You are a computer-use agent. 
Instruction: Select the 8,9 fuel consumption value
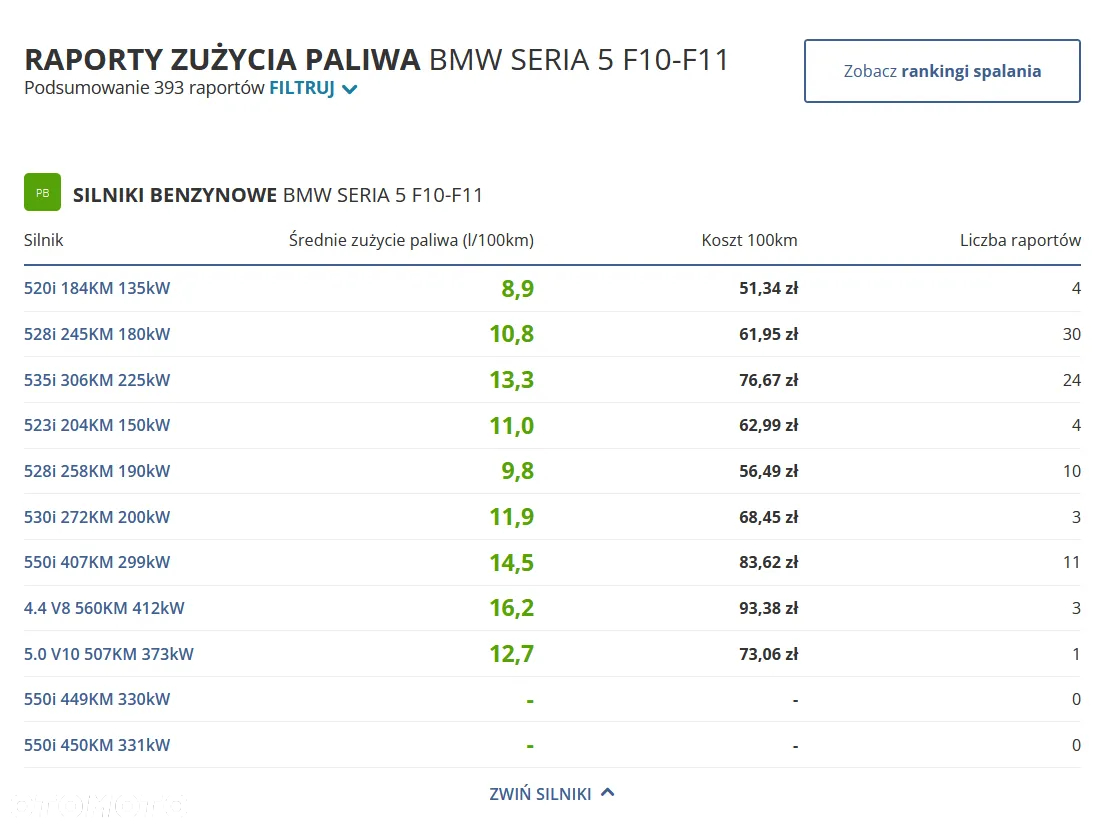point(518,289)
